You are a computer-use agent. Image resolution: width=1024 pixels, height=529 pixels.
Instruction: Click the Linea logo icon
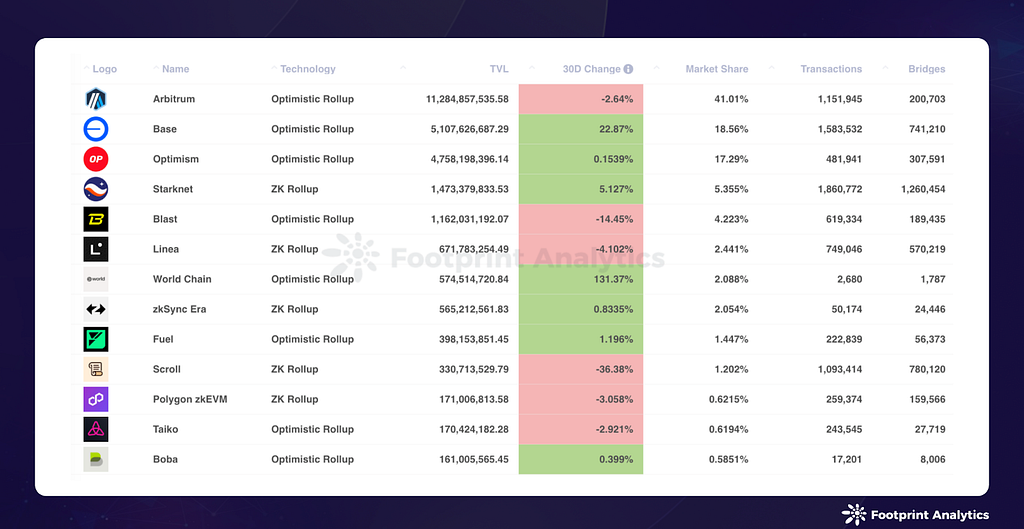tap(96, 249)
